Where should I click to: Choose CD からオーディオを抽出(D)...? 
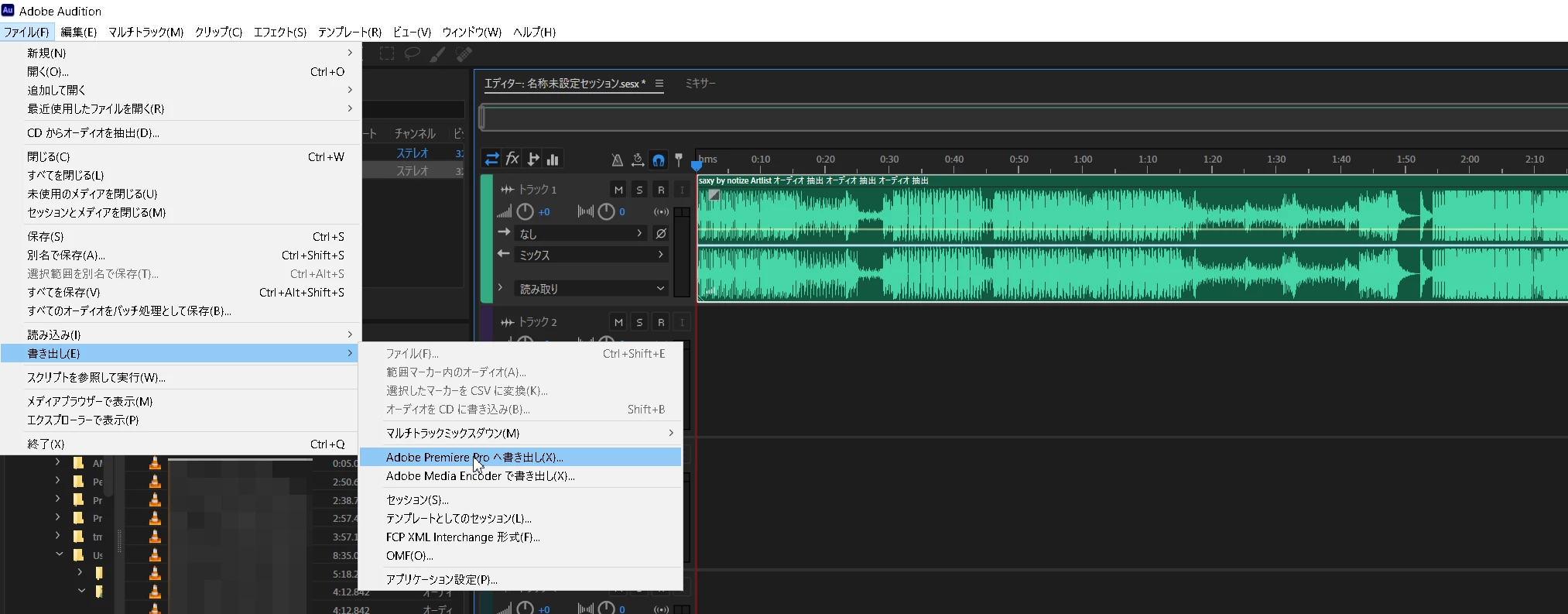click(x=181, y=132)
